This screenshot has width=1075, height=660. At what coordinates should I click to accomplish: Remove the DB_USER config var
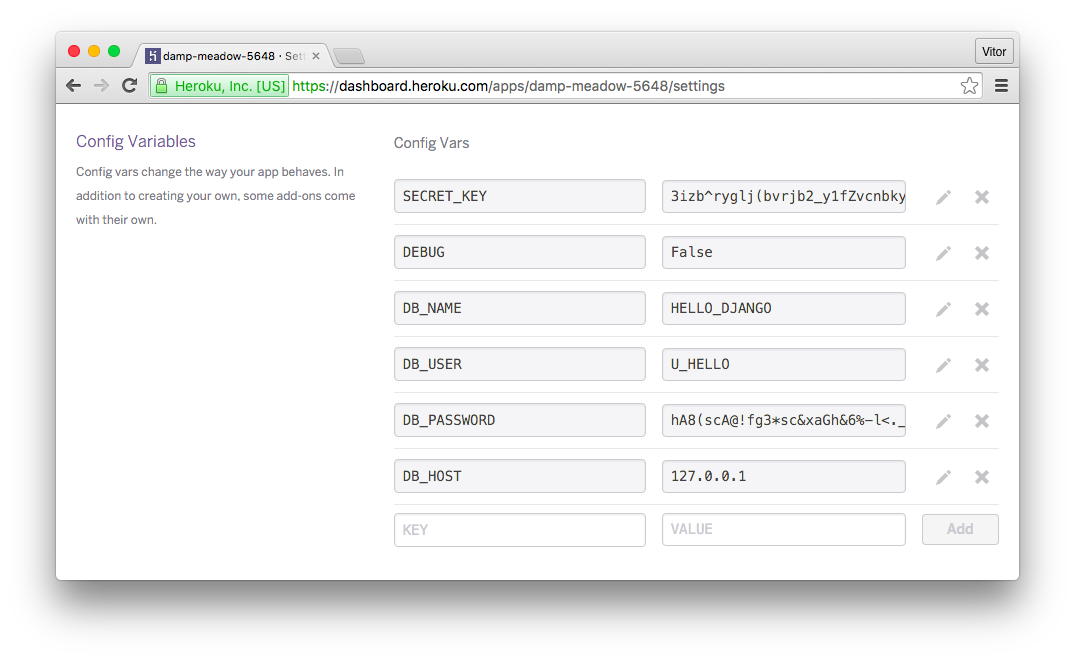pyautogui.click(x=982, y=365)
